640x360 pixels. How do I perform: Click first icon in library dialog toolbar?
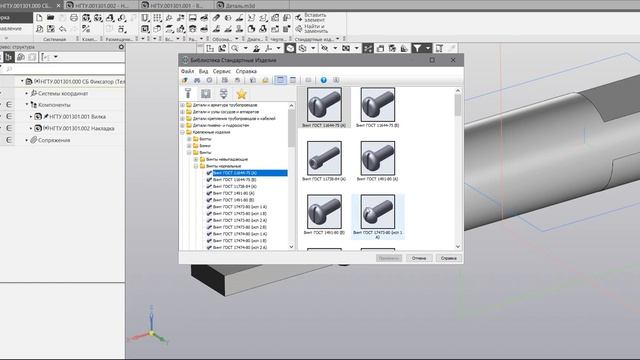click(x=185, y=80)
